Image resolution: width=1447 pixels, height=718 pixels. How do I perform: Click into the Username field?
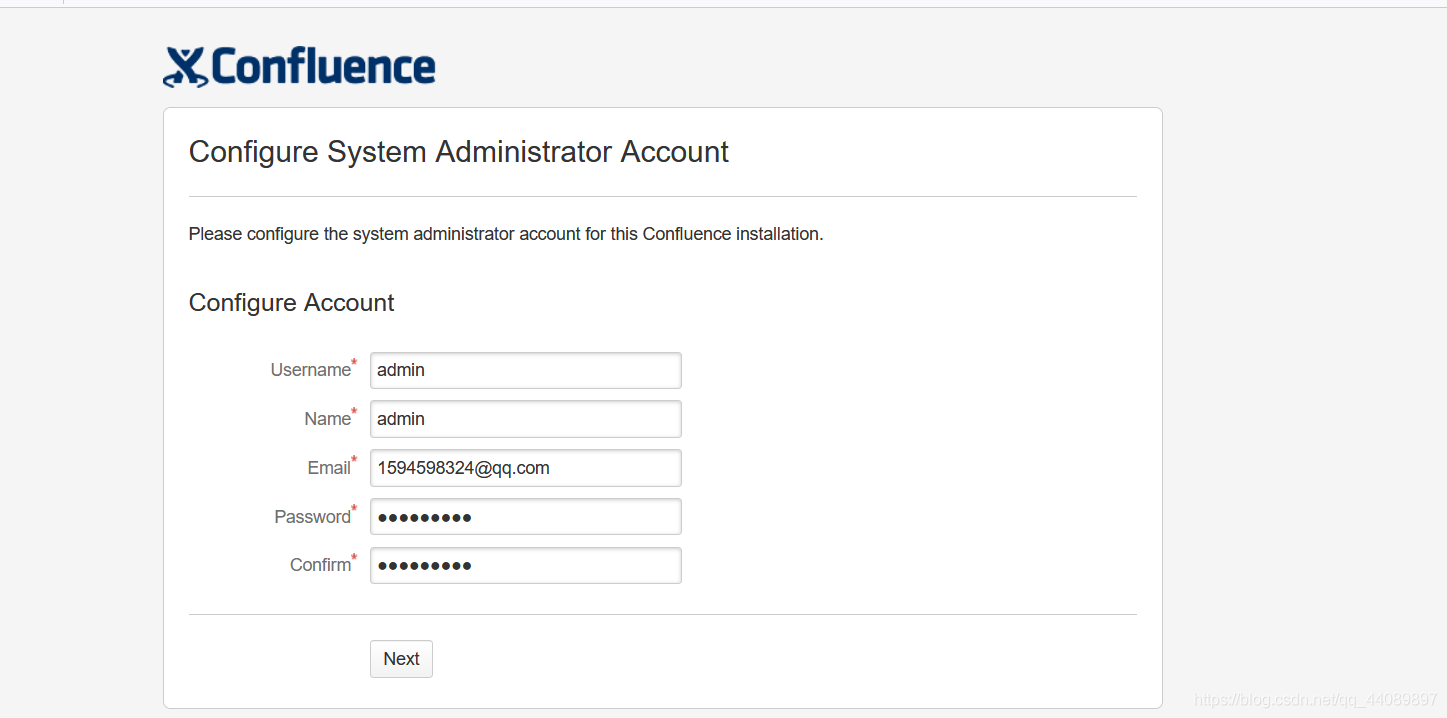pyautogui.click(x=526, y=370)
